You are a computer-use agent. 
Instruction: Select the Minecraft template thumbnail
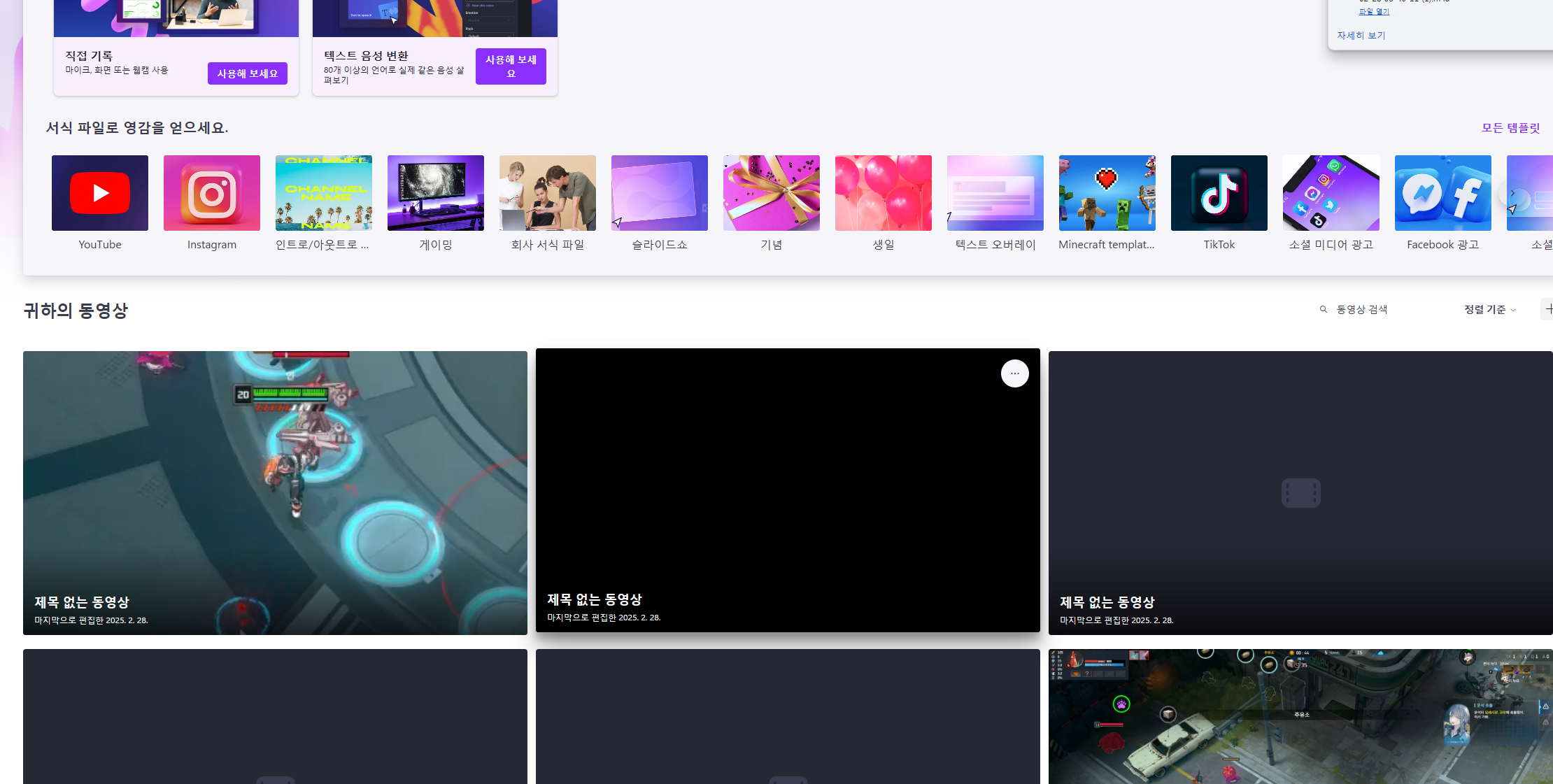1107,194
